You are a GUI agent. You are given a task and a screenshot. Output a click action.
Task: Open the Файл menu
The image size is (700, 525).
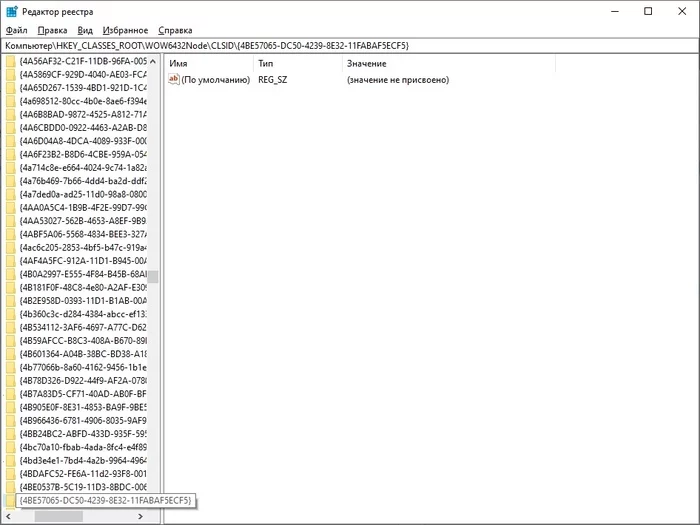coord(16,31)
